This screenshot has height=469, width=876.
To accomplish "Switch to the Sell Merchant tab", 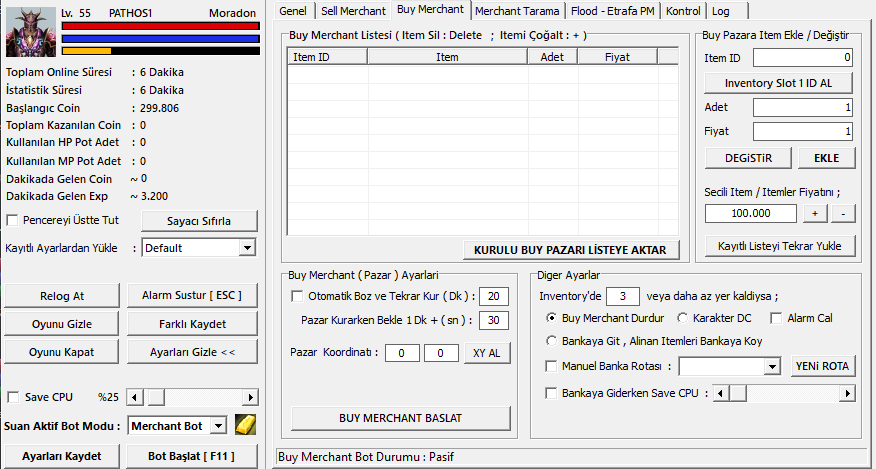I will (353, 11).
